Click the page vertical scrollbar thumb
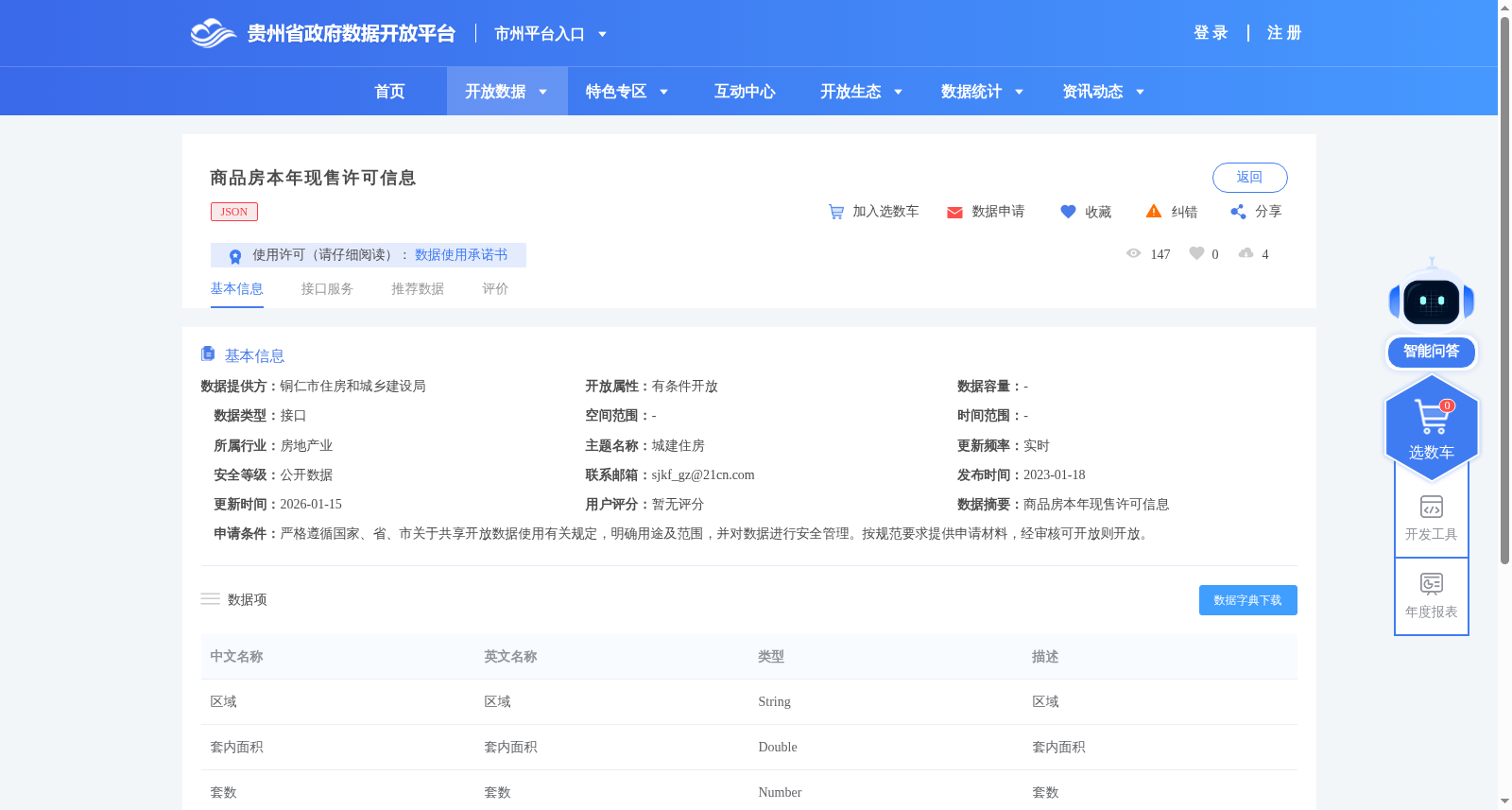The height and width of the screenshot is (810, 1512). [1504, 289]
